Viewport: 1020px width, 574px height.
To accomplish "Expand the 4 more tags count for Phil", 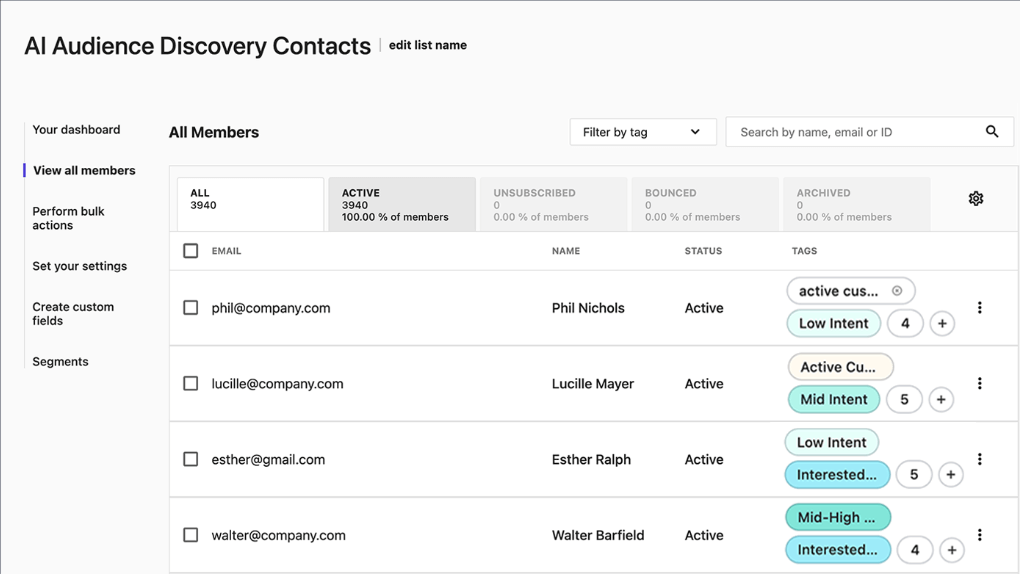I will (x=905, y=324).
